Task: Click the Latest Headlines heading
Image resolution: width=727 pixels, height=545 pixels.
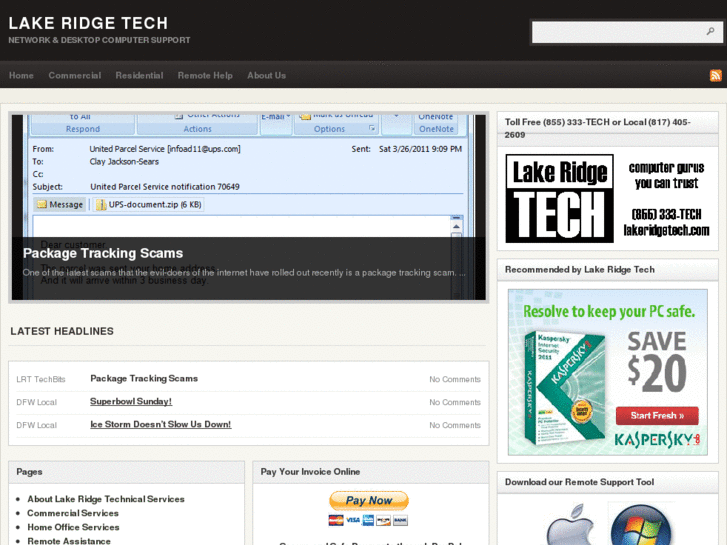Action: click(62, 331)
